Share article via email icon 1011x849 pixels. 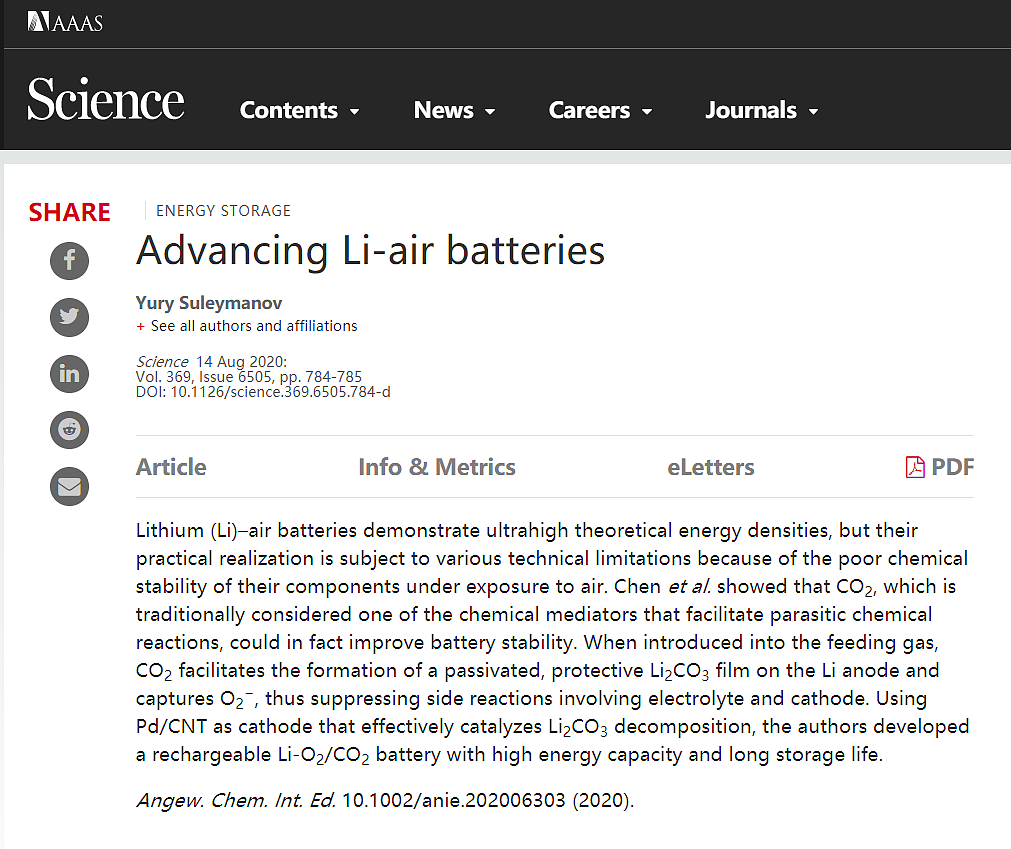69,487
